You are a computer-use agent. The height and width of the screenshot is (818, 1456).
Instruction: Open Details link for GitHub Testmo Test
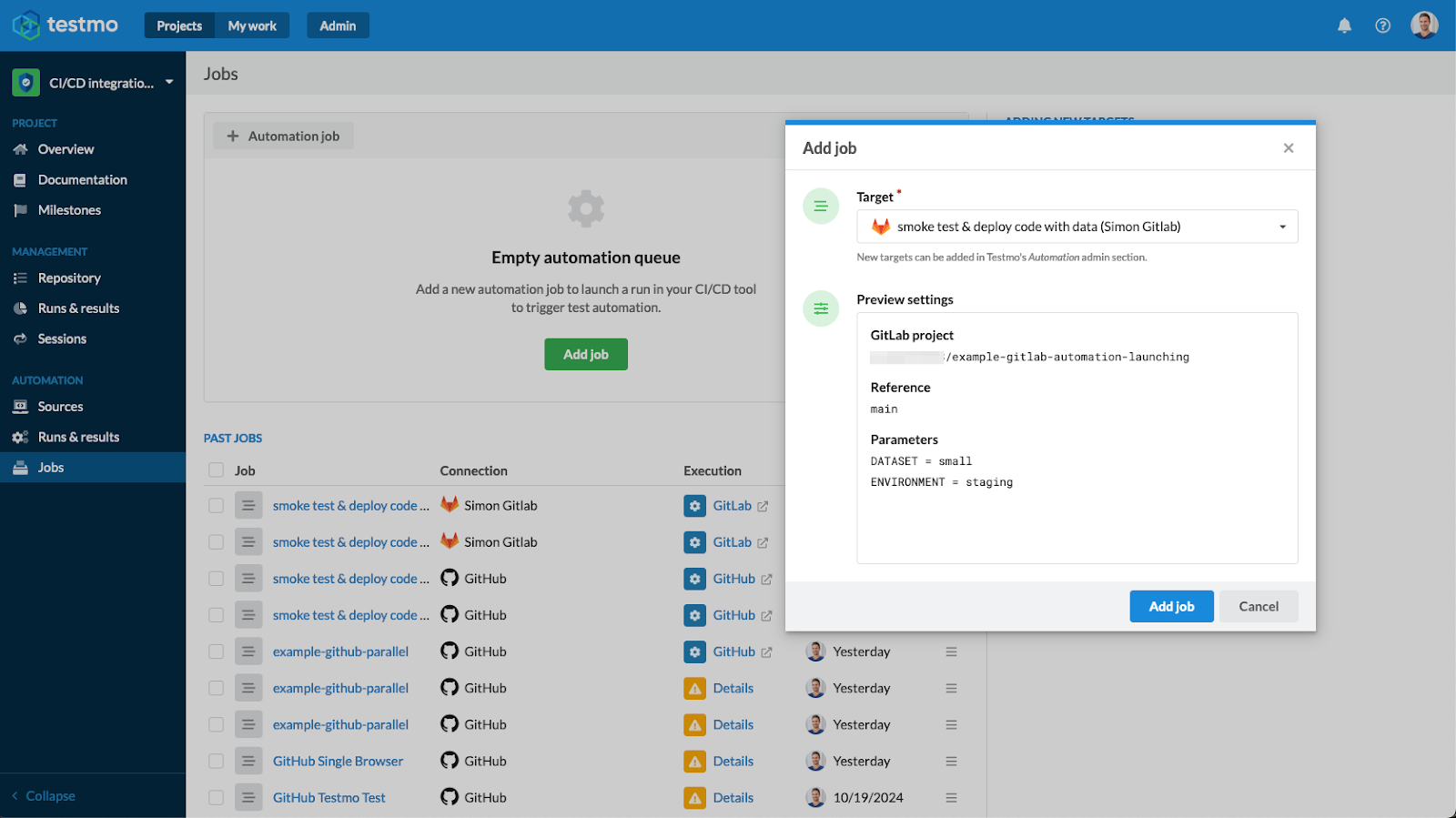click(x=733, y=797)
